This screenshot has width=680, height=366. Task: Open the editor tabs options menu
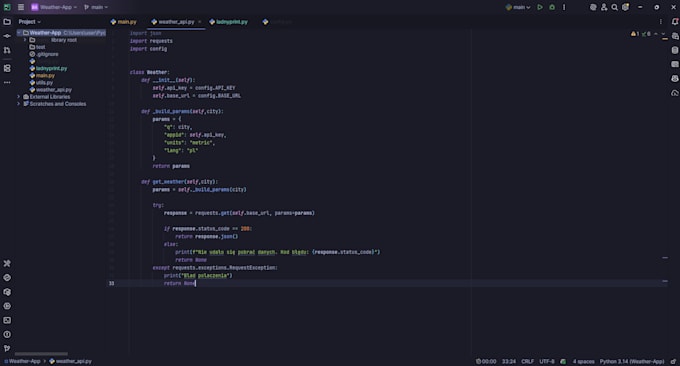(660, 22)
